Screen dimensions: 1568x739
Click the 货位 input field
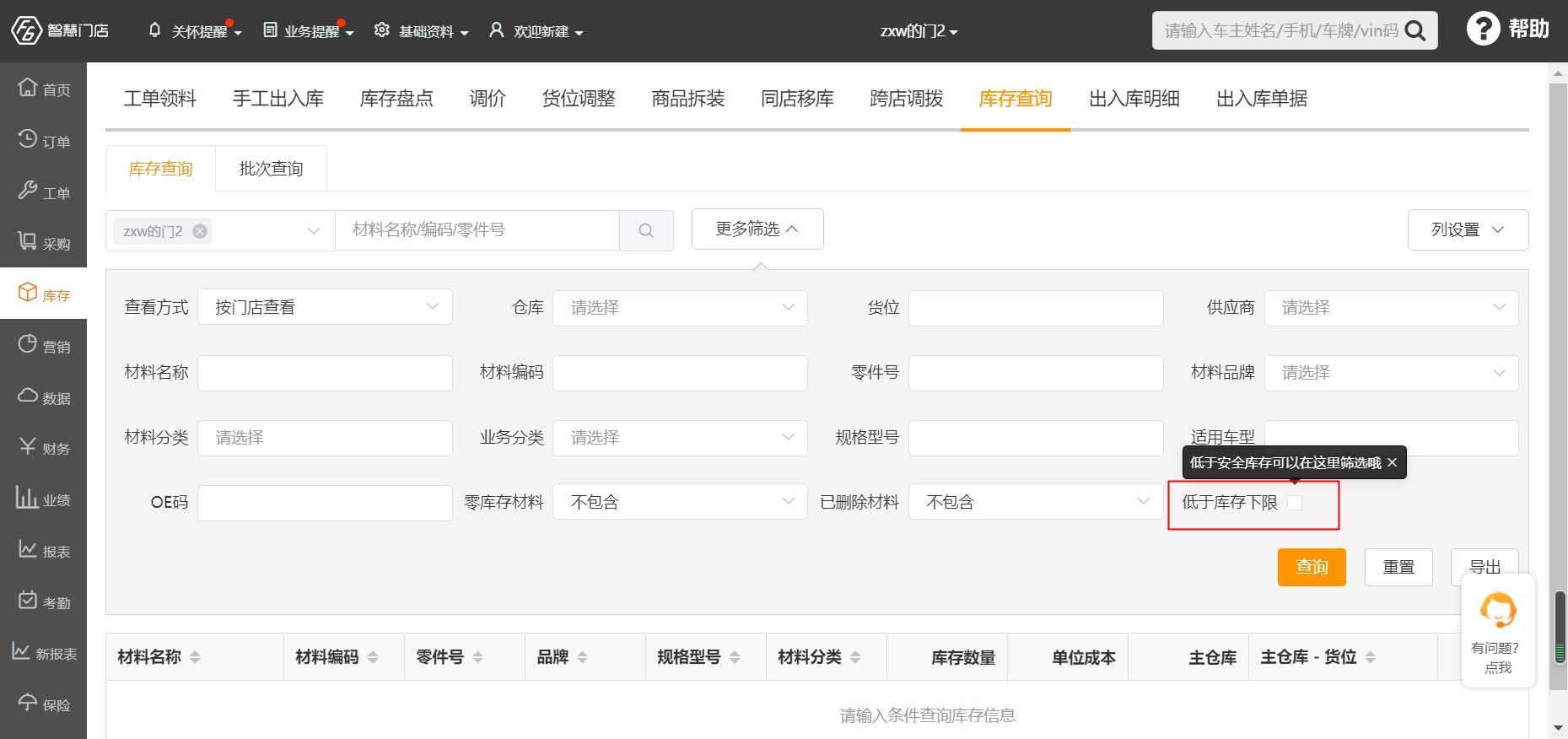point(1036,307)
